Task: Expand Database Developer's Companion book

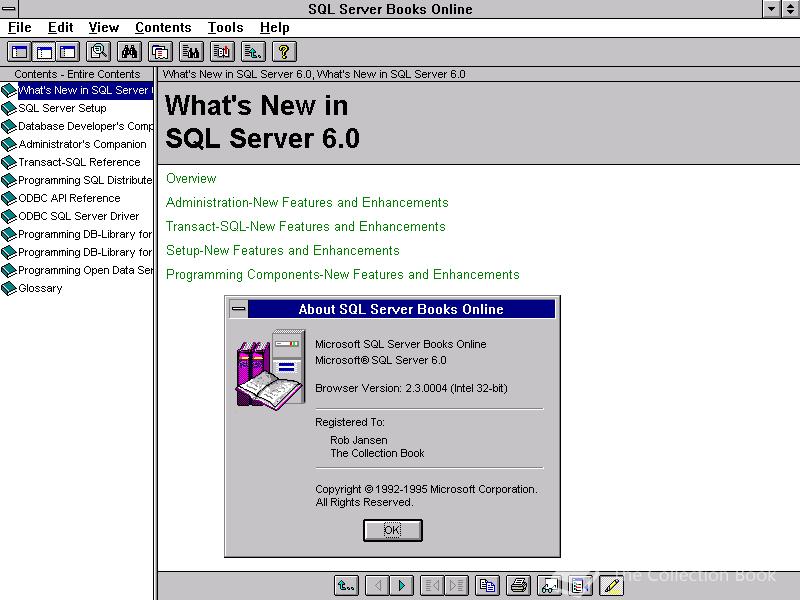Action: (x=77, y=126)
